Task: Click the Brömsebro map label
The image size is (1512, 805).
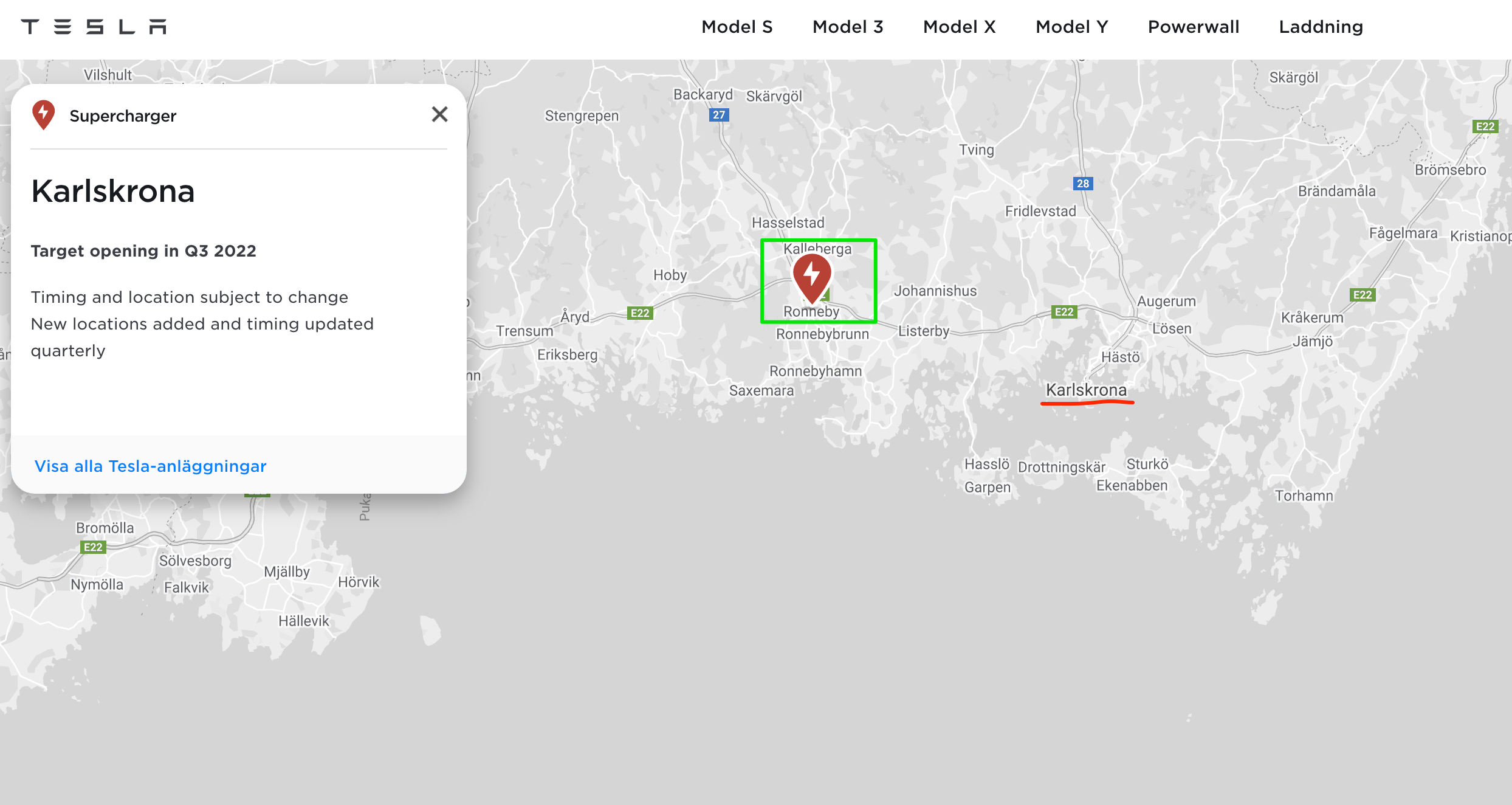Action: pos(1450,170)
